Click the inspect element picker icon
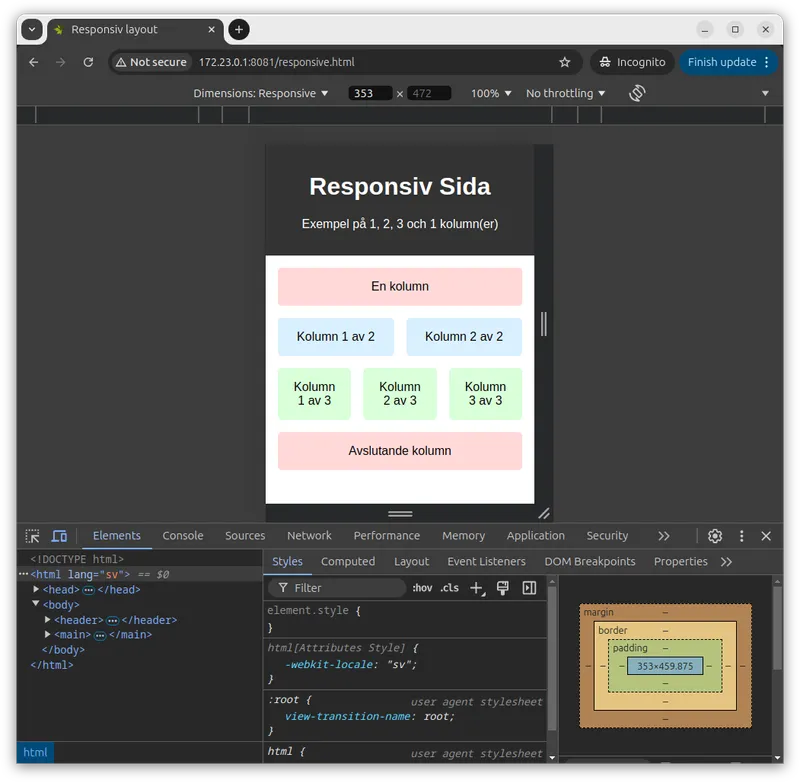 tap(33, 536)
